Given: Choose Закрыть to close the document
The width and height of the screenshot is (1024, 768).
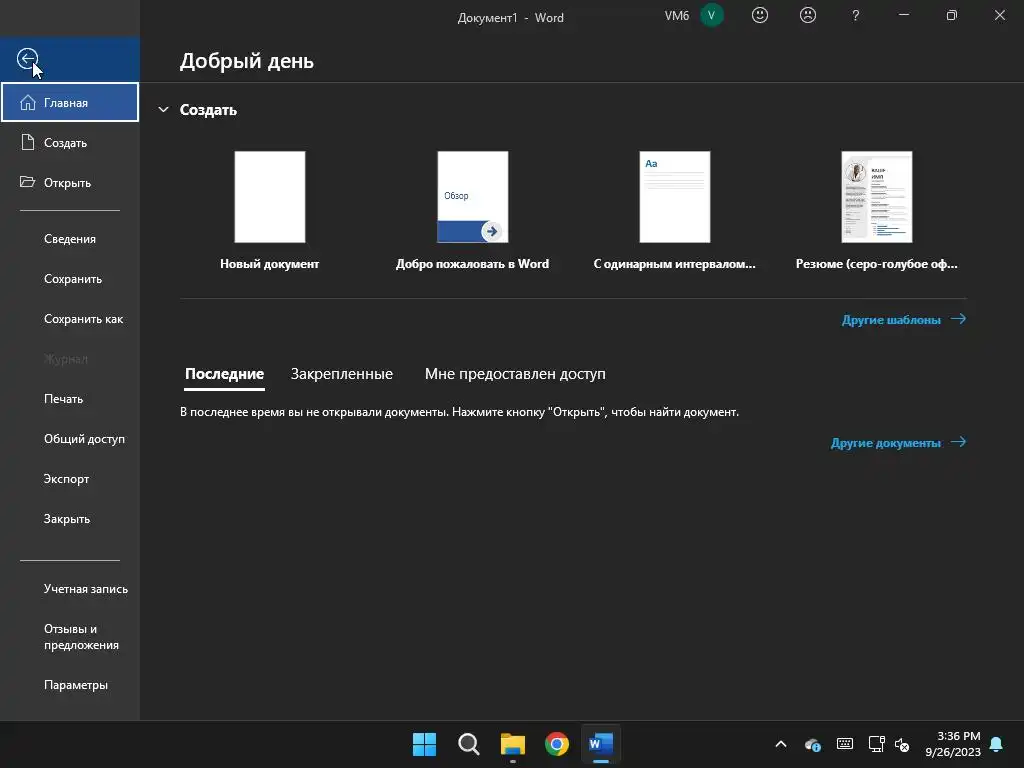Looking at the screenshot, I should [70, 519].
